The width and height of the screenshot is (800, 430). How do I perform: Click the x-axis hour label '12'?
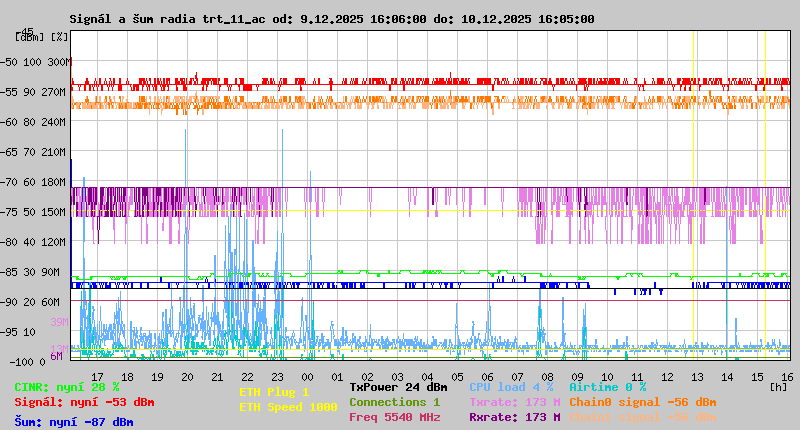(x=667, y=377)
